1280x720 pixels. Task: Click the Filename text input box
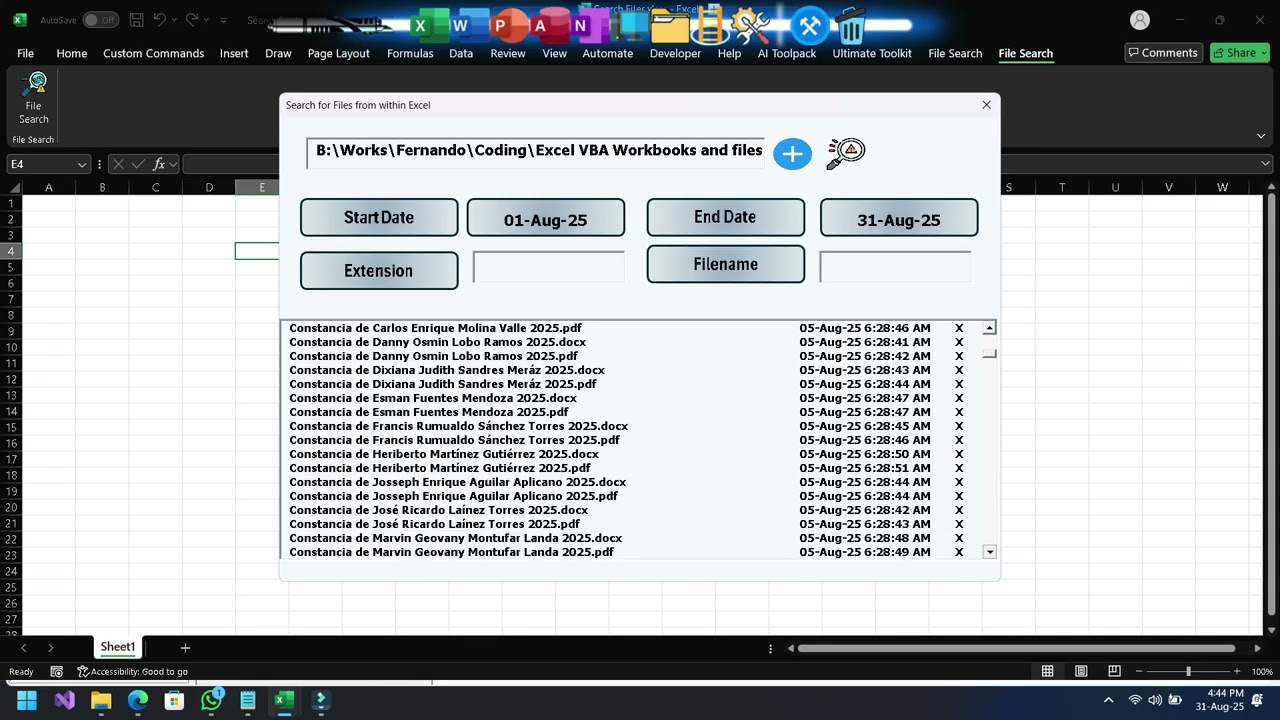tap(895, 267)
